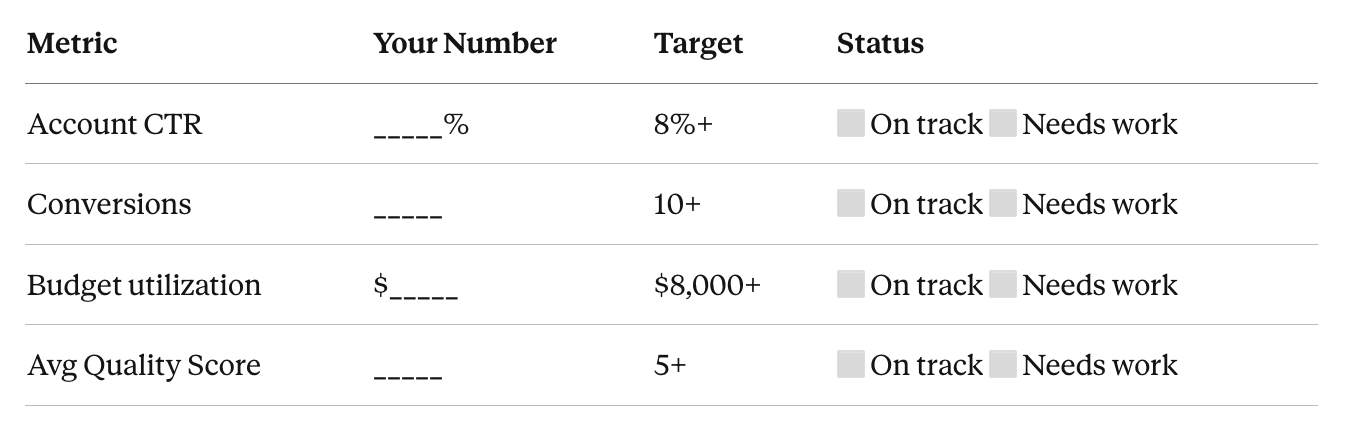Screen dimensions: 1358x438
Task: Check On track for Avg Quality Score
Action: [851, 365]
